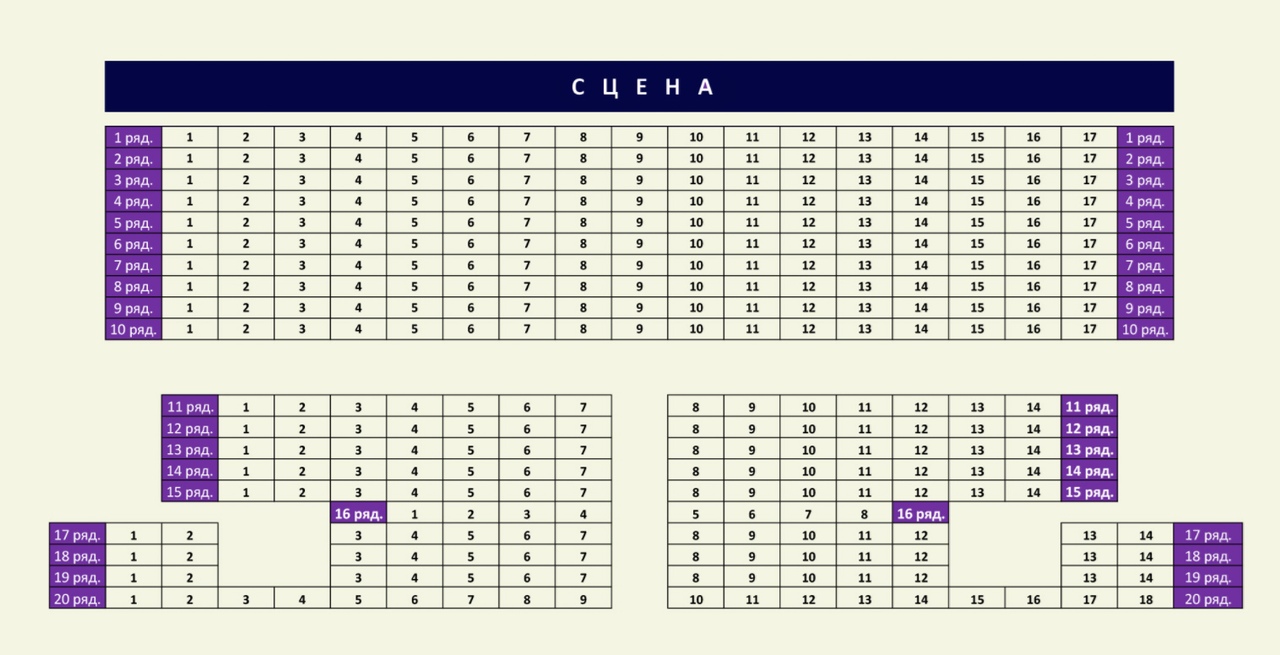Image resolution: width=1280 pixels, height=655 pixels.
Task: Pick seat 5 in row 16
Action: tap(696, 514)
